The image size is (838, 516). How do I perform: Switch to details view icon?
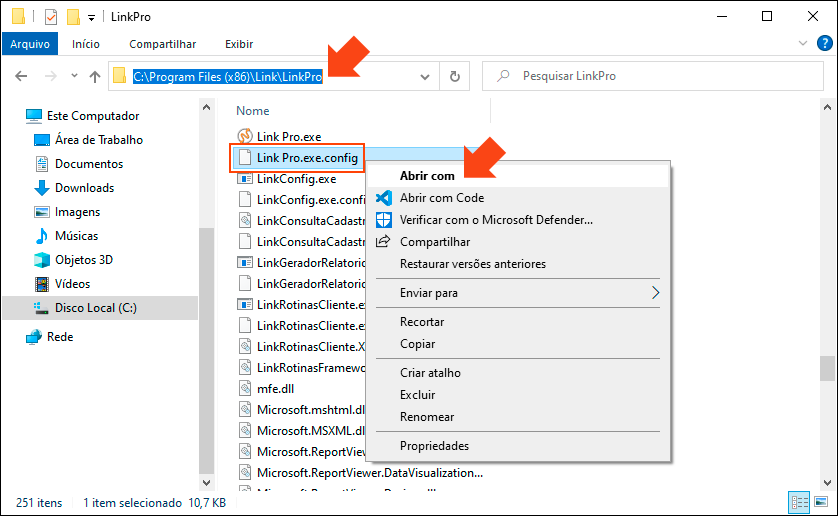tap(800, 502)
